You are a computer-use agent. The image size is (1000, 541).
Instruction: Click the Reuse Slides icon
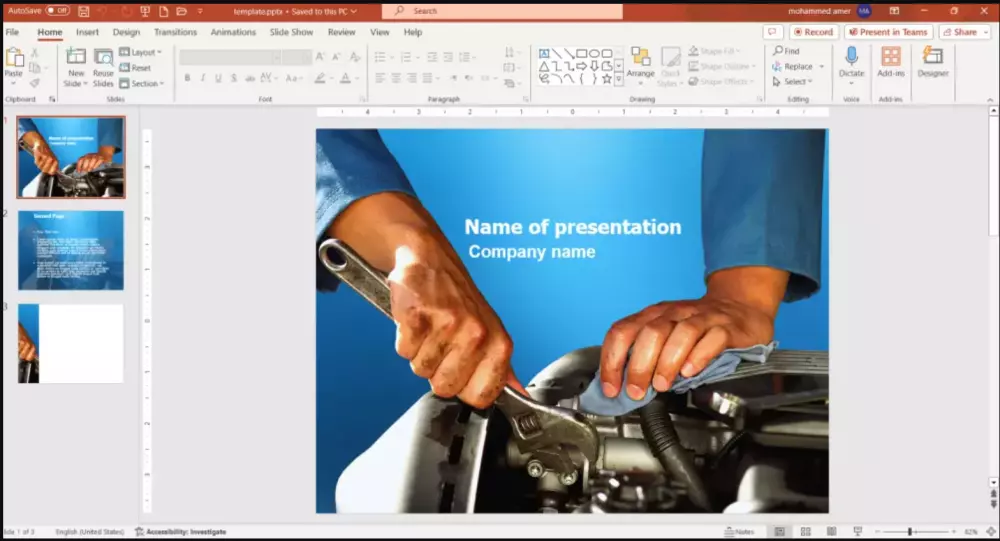point(103,57)
